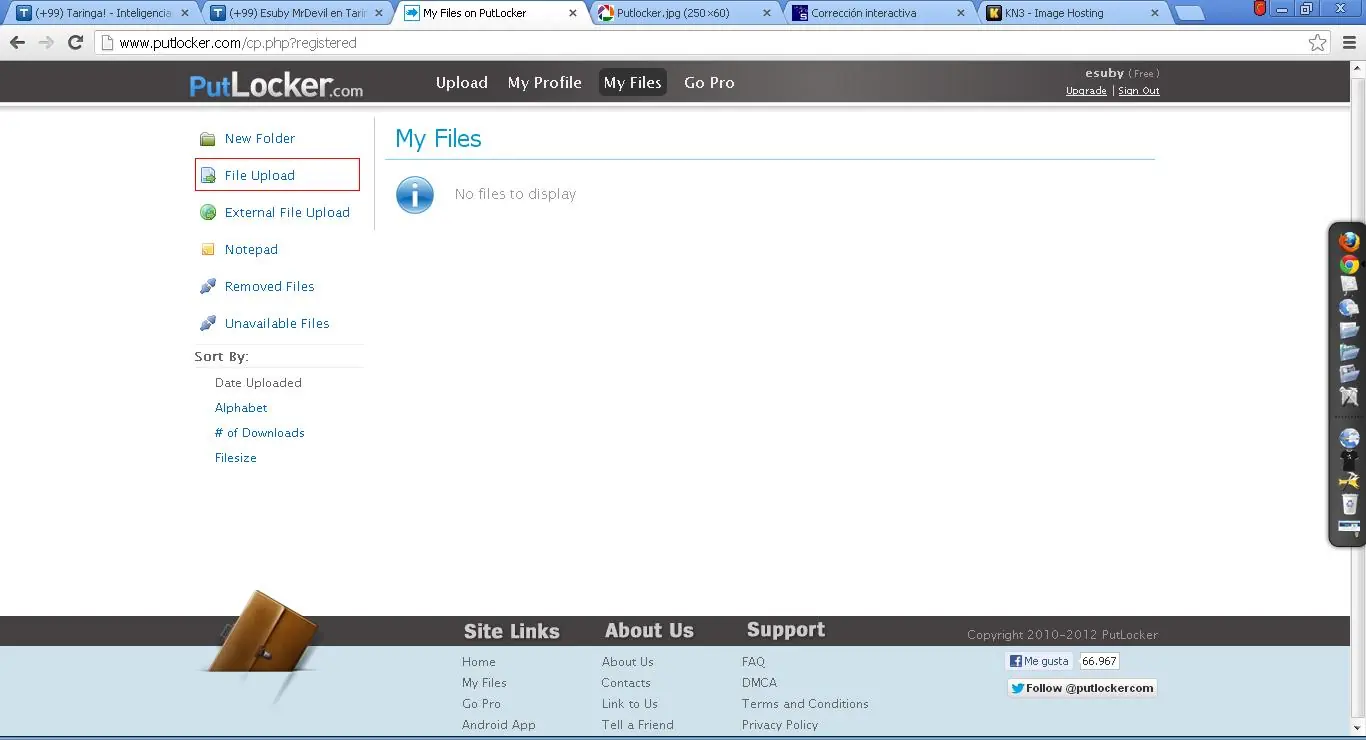Click My Files in footer Site Links
Viewport: 1366px width, 740px height.
point(484,683)
